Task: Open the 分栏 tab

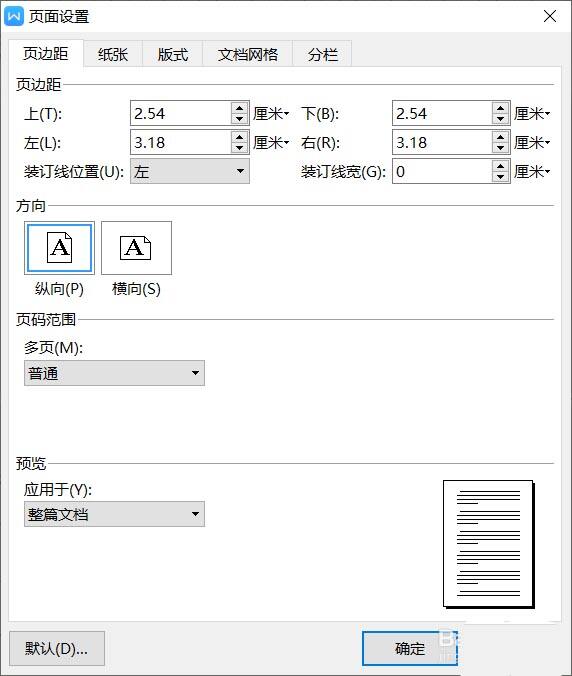Action: point(322,54)
